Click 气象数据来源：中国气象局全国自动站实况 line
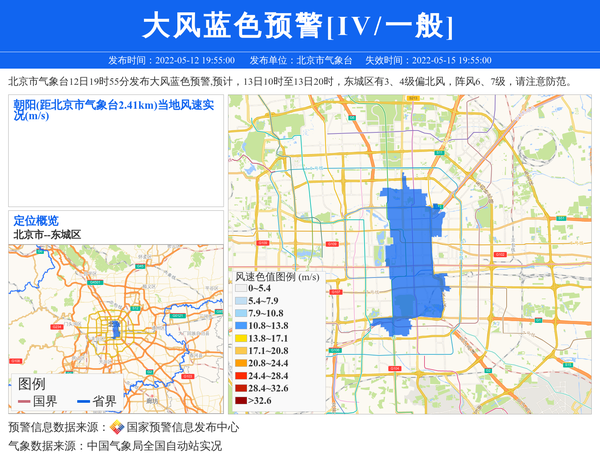The width and height of the screenshot is (600, 471). [x=115, y=446]
